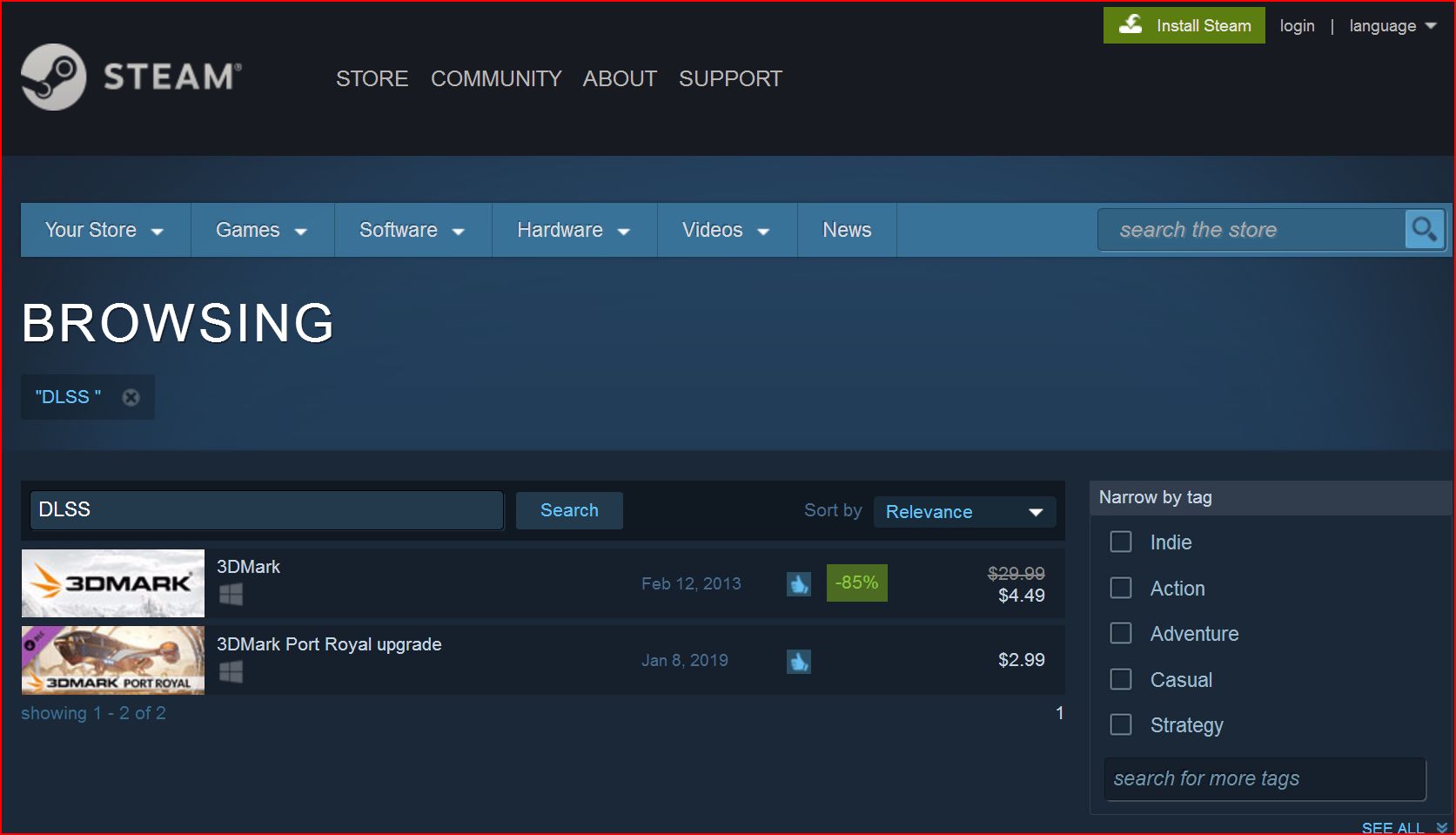Click the Port Royal upgrade thumbs-up review icon
The width and height of the screenshot is (1456, 835).
[799, 661]
